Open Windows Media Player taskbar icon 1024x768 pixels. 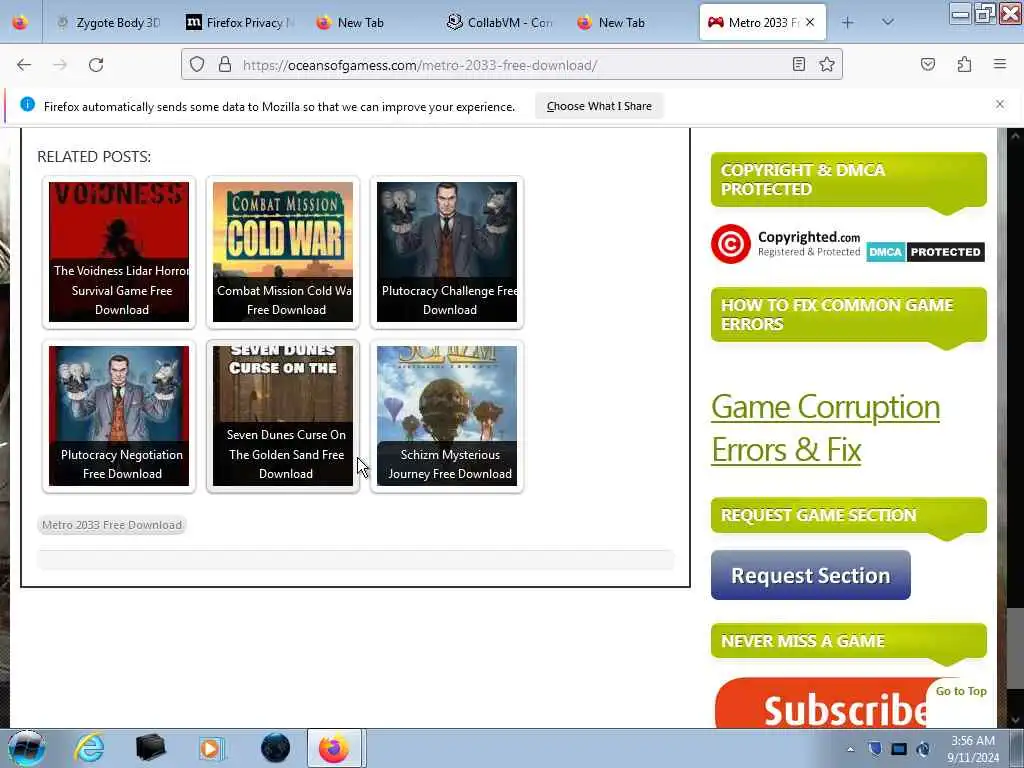coord(212,748)
